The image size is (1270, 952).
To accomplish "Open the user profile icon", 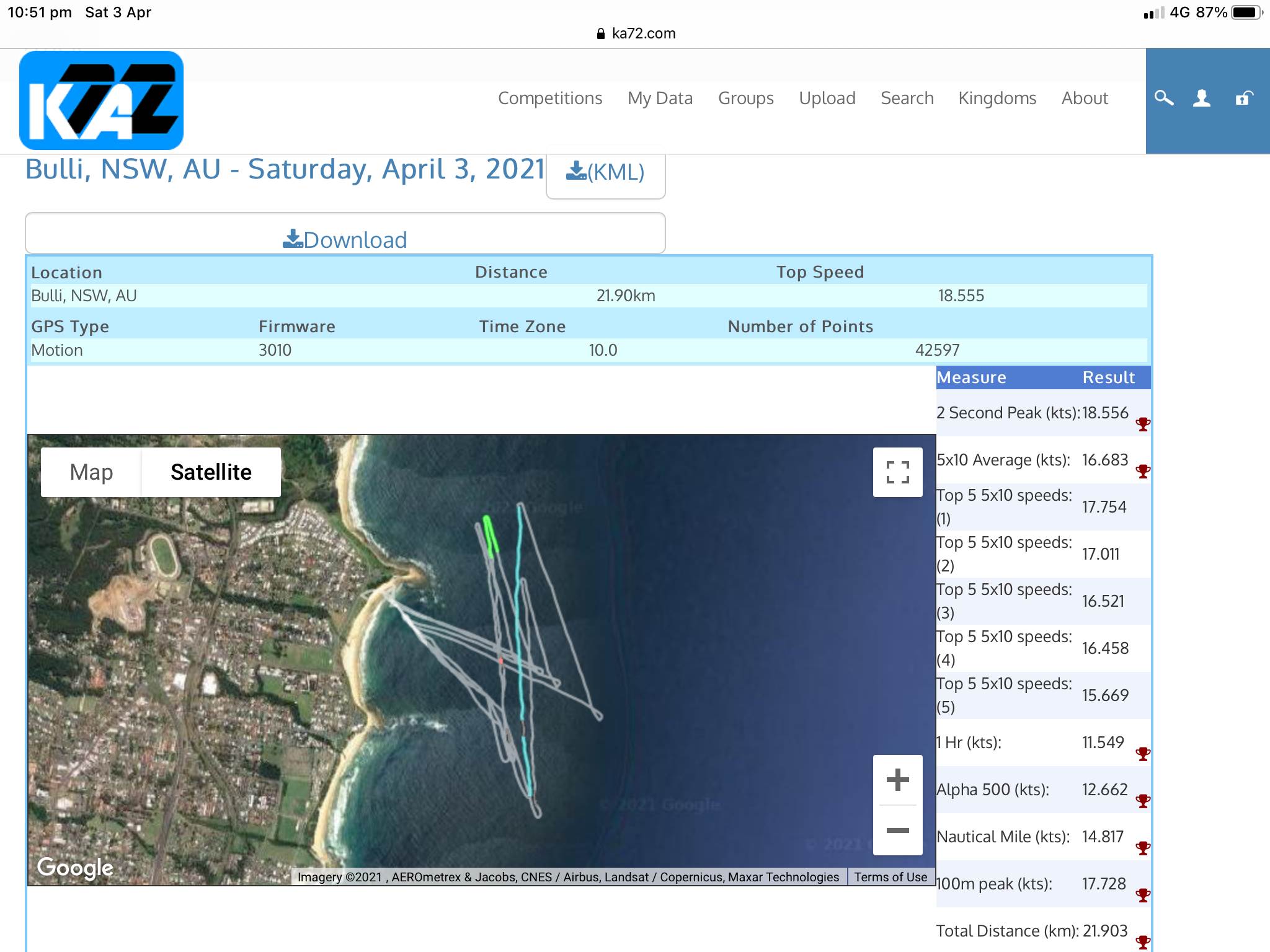I will click(x=1202, y=98).
